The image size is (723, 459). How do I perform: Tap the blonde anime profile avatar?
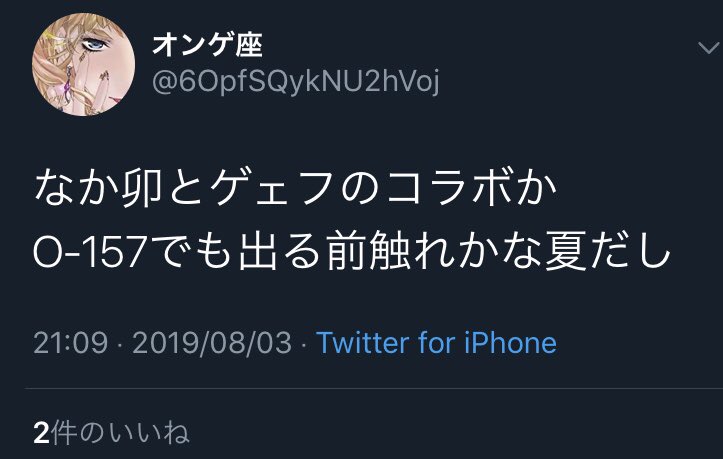tap(83, 64)
